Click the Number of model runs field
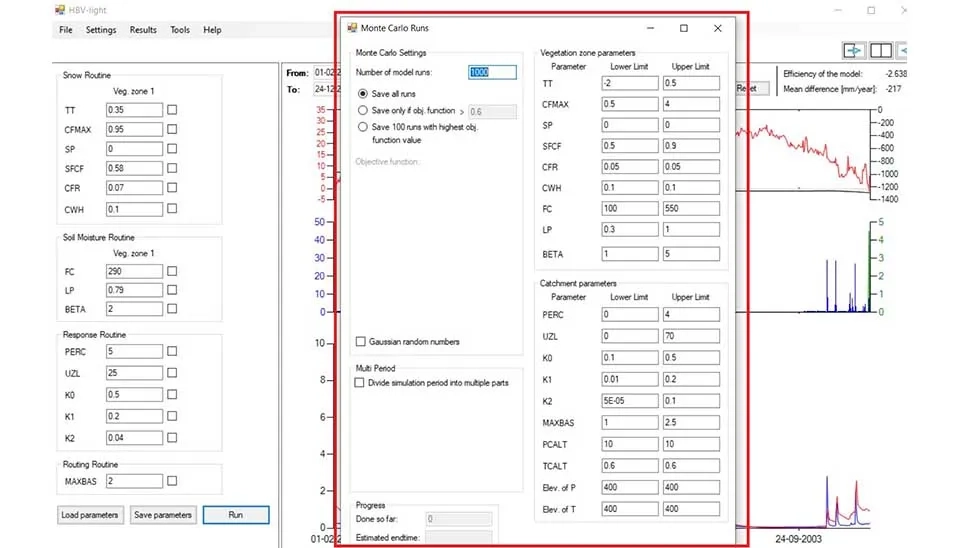 point(492,72)
